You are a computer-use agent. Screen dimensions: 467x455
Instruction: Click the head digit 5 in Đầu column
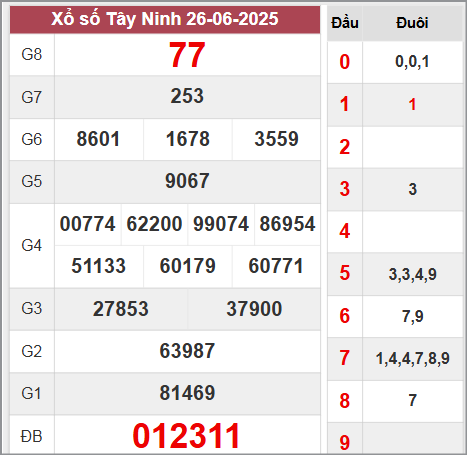(x=345, y=273)
